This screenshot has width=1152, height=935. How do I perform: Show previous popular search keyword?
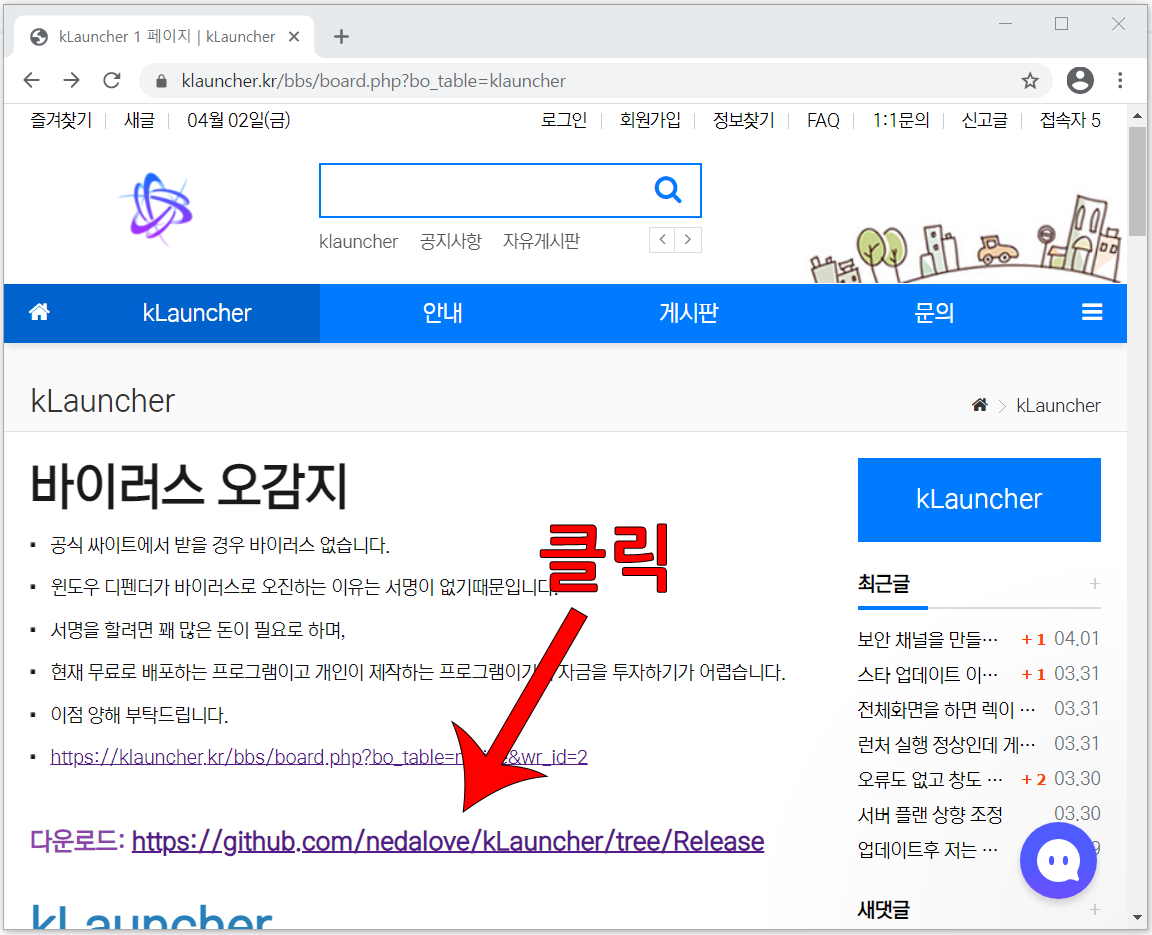point(662,239)
